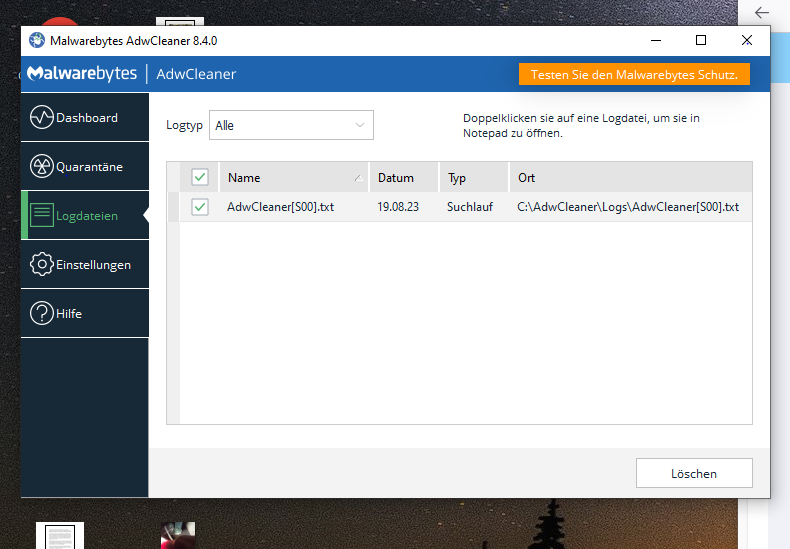
Task: Maximize the AdwCleaner window
Action: point(701,40)
